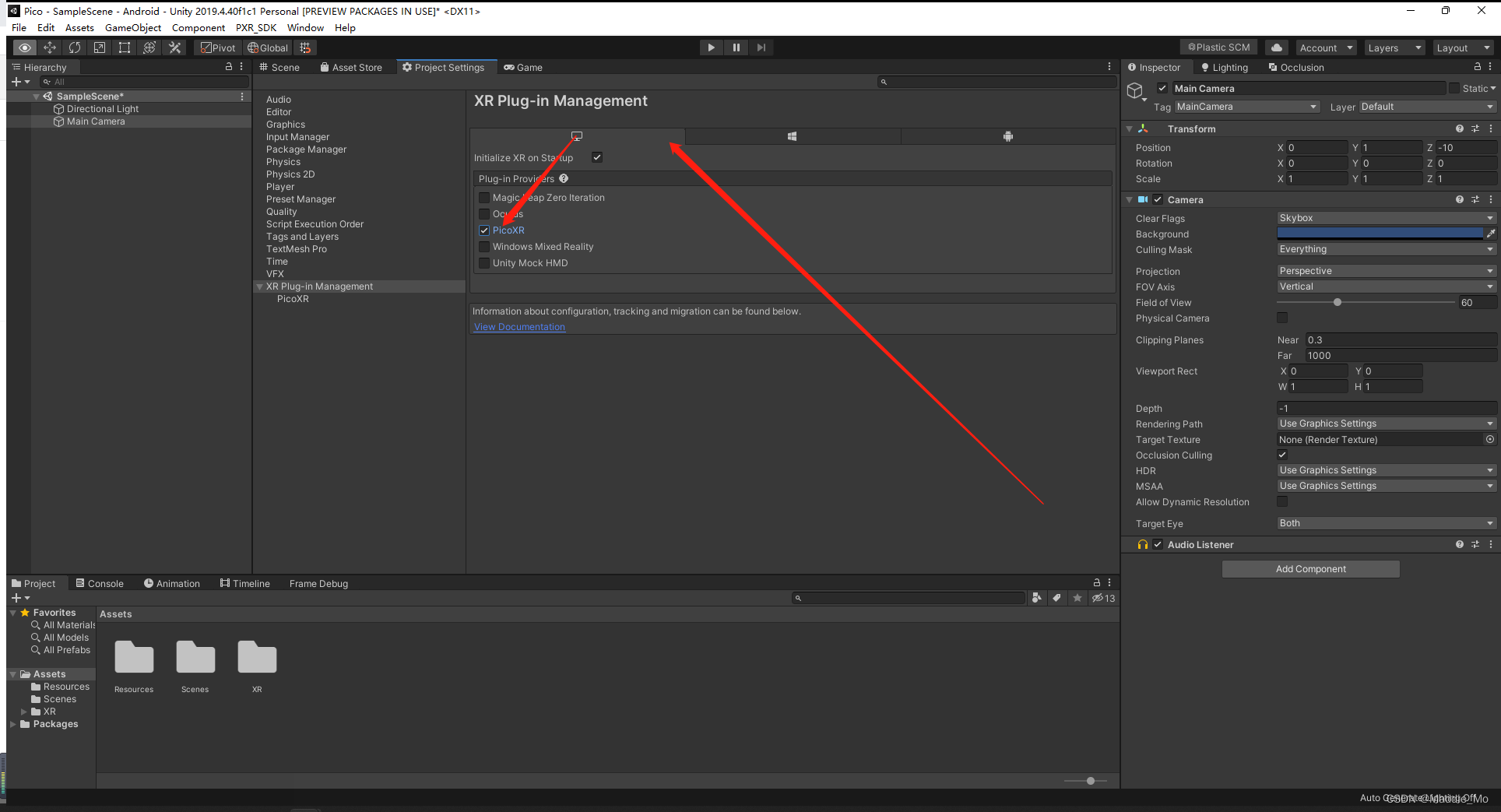The width and height of the screenshot is (1501, 812).
Task: Open Camera component preset settings
Action: click(x=1475, y=199)
